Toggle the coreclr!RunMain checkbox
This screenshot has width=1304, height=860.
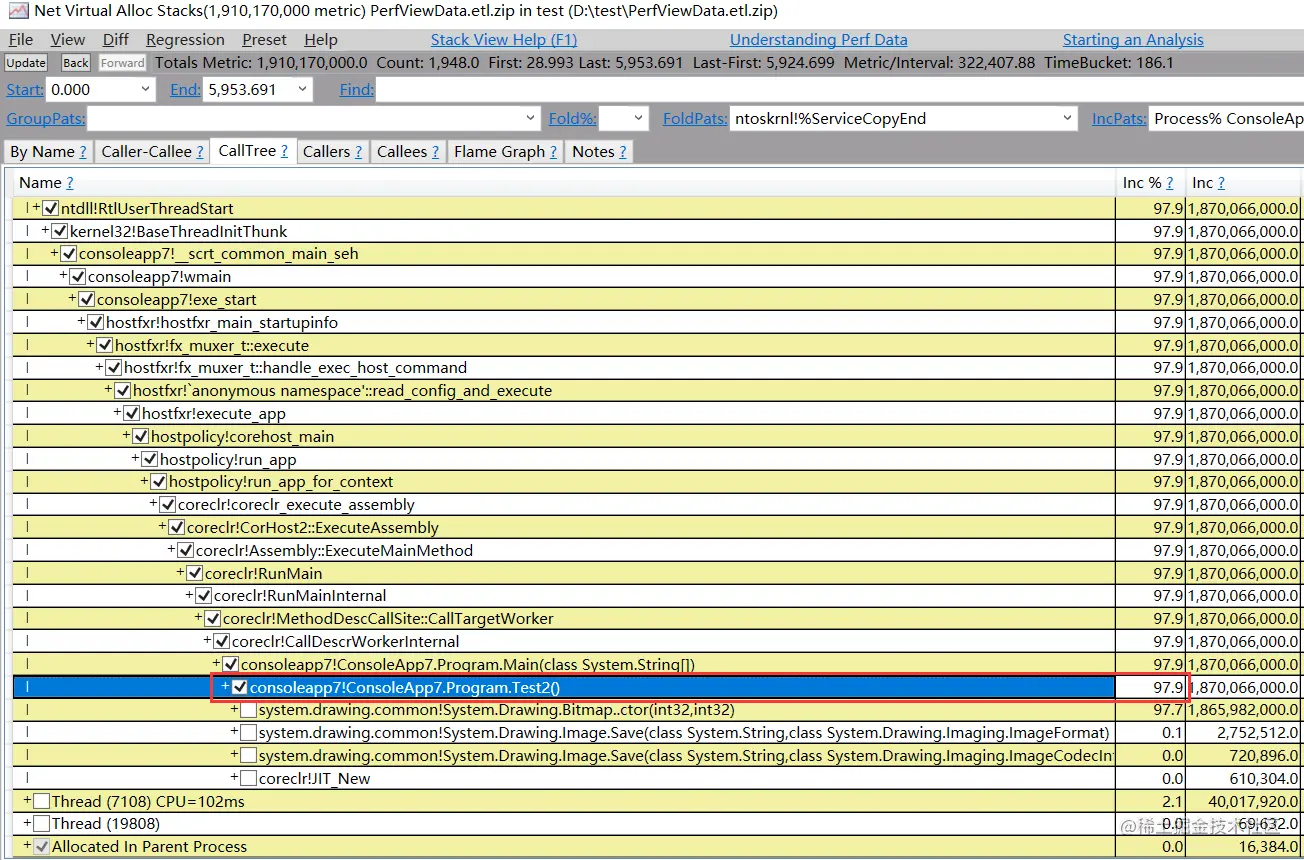(x=194, y=574)
